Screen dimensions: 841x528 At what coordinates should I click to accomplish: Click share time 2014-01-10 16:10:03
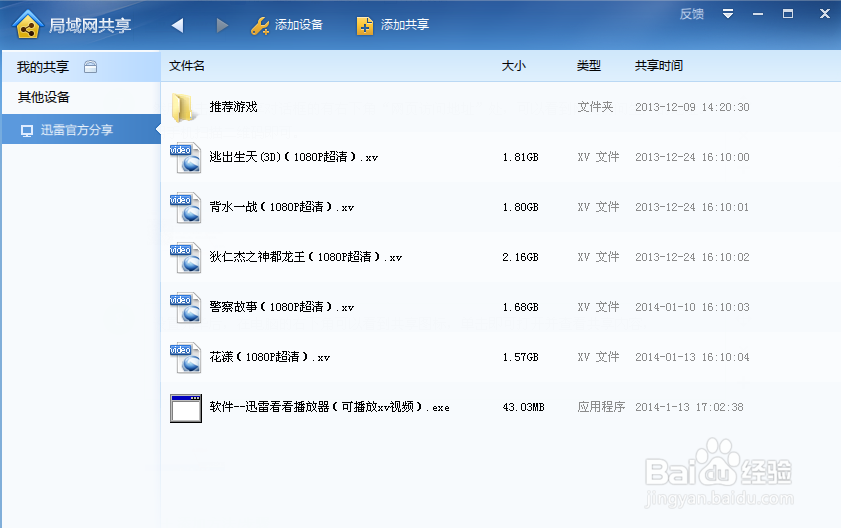(x=692, y=307)
